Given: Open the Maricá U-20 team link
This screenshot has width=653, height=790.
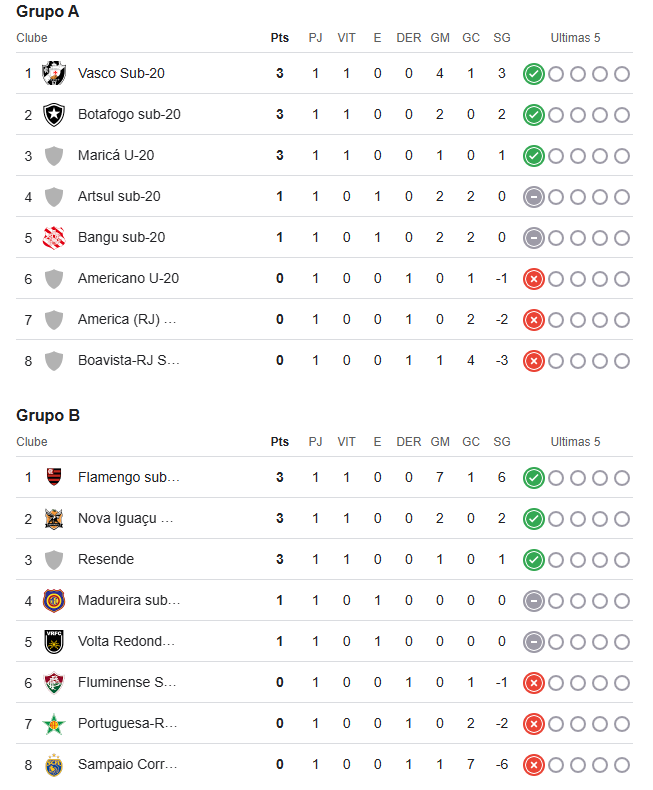Looking at the screenshot, I should tap(116, 155).
